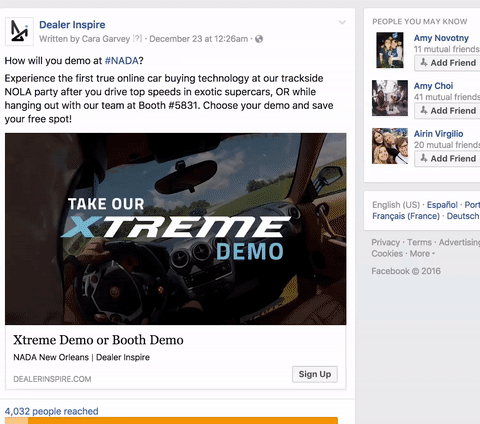The image size is (480, 424).
Task: View 41 mutual friends with Amy Choi
Action: coord(447,97)
